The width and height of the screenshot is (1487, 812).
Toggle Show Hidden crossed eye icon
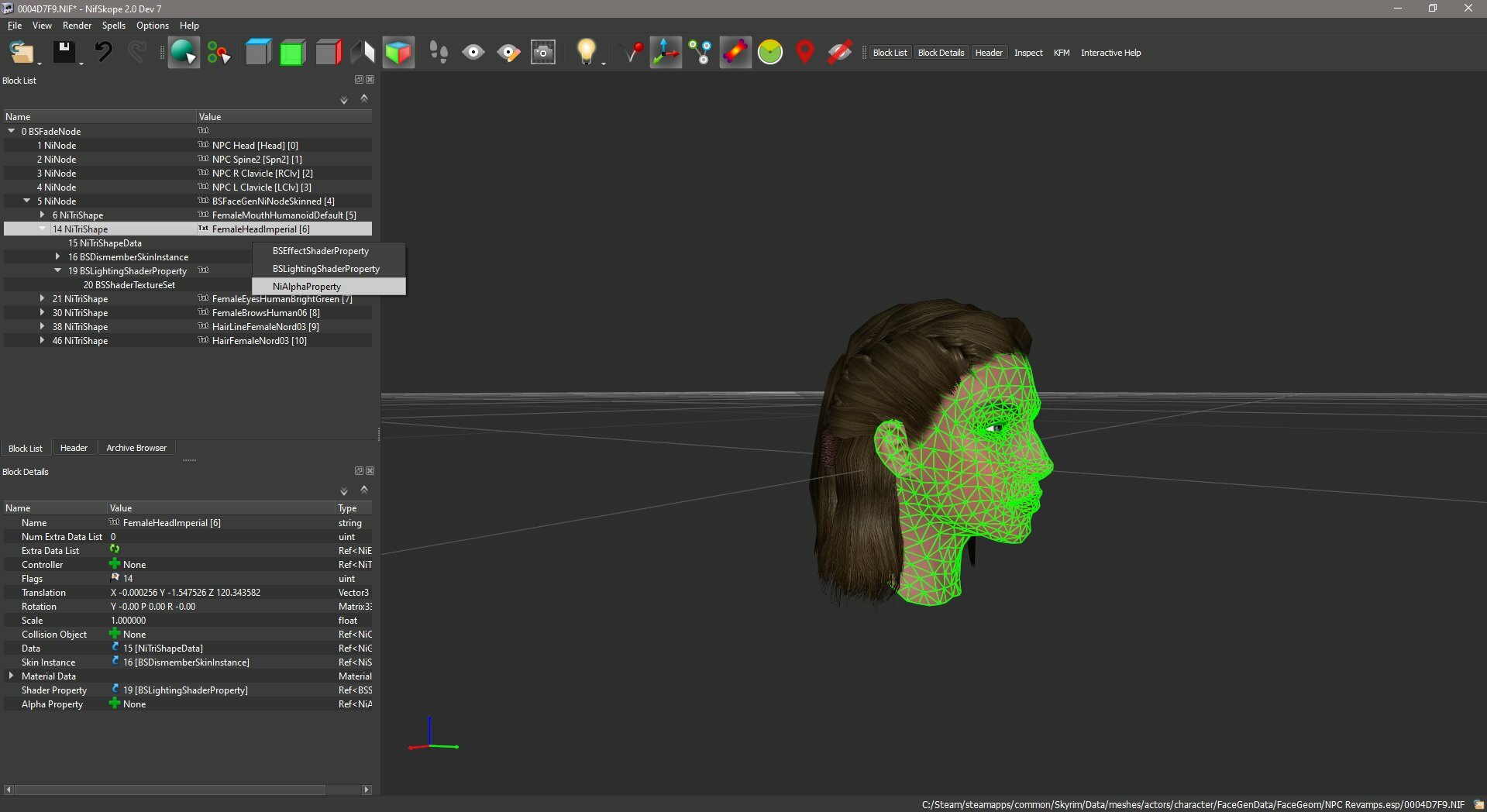click(x=840, y=53)
